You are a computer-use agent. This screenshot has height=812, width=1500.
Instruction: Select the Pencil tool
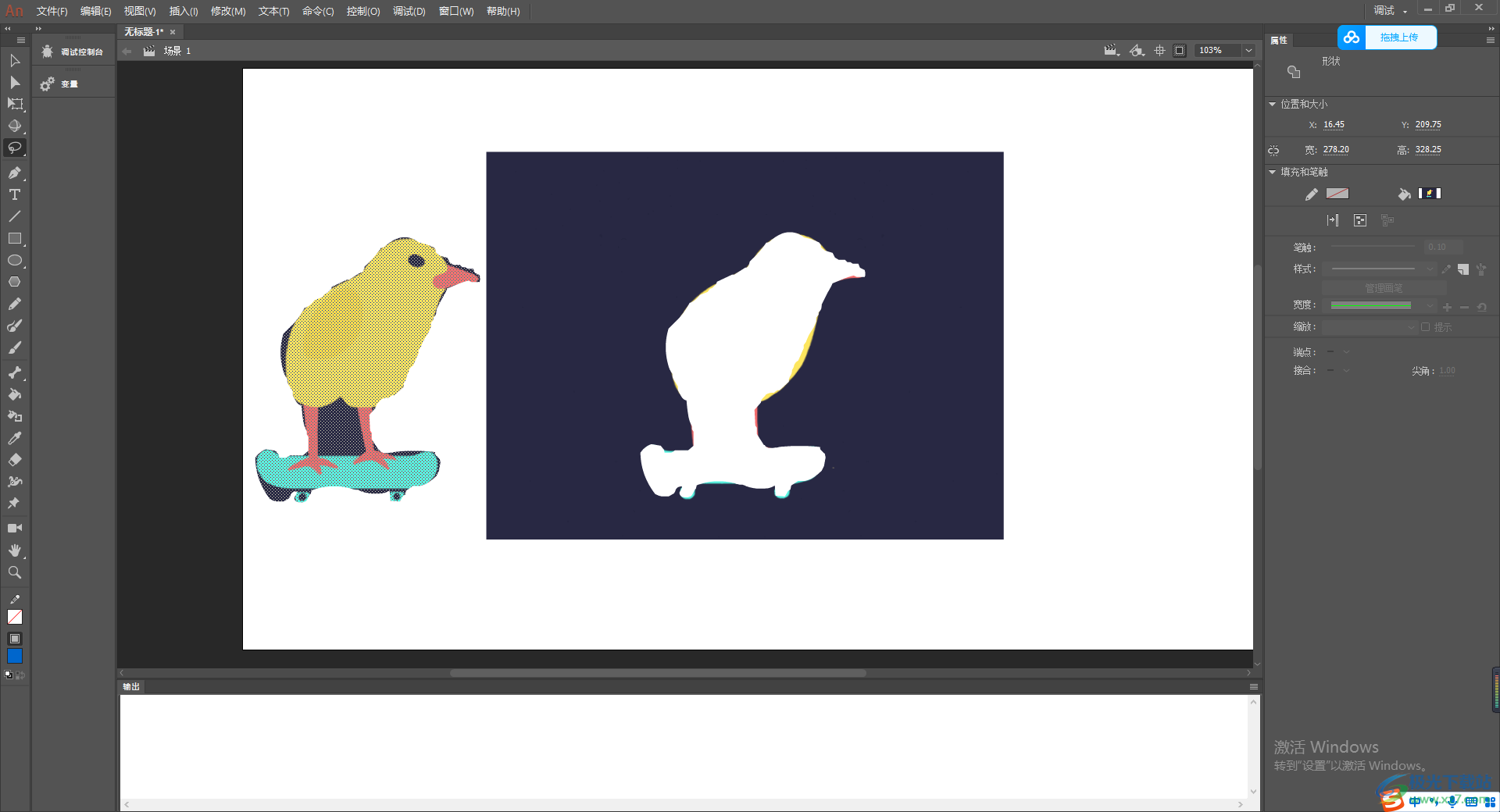tap(15, 304)
